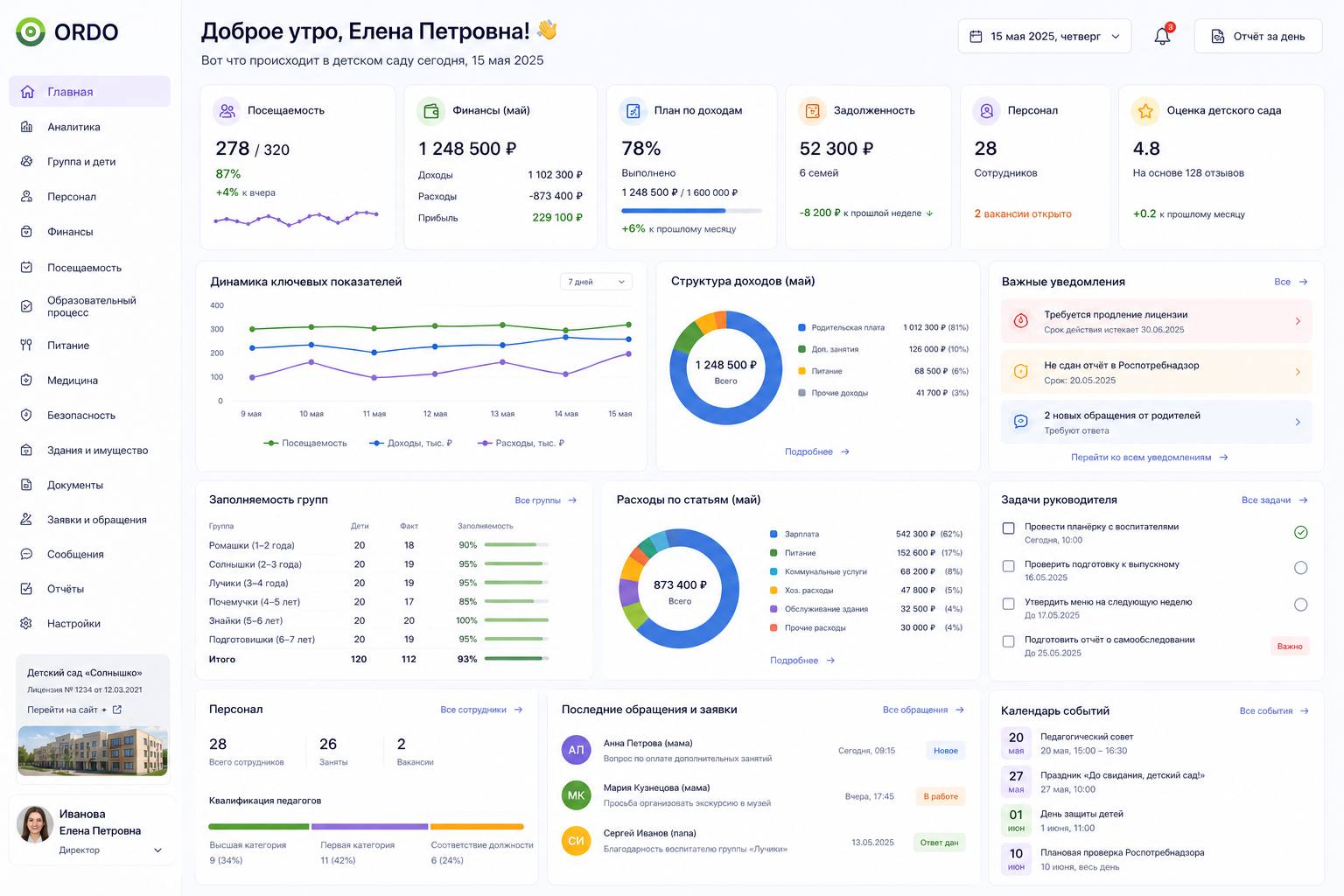
Task: Expand the Иванова Елена Петровна profile chevron
Action: tap(158, 850)
